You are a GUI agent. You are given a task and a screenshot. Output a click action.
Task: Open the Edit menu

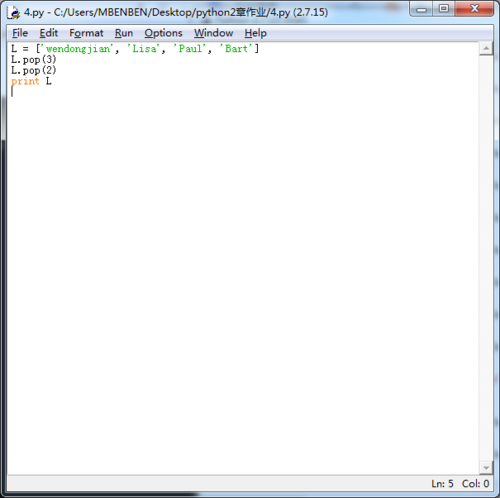pos(49,33)
